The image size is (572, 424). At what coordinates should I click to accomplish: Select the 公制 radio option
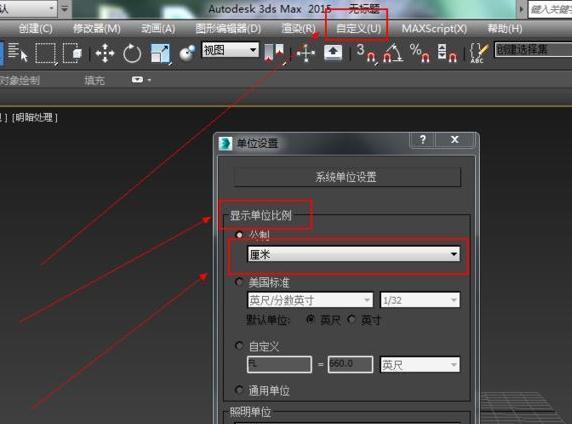pos(239,235)
